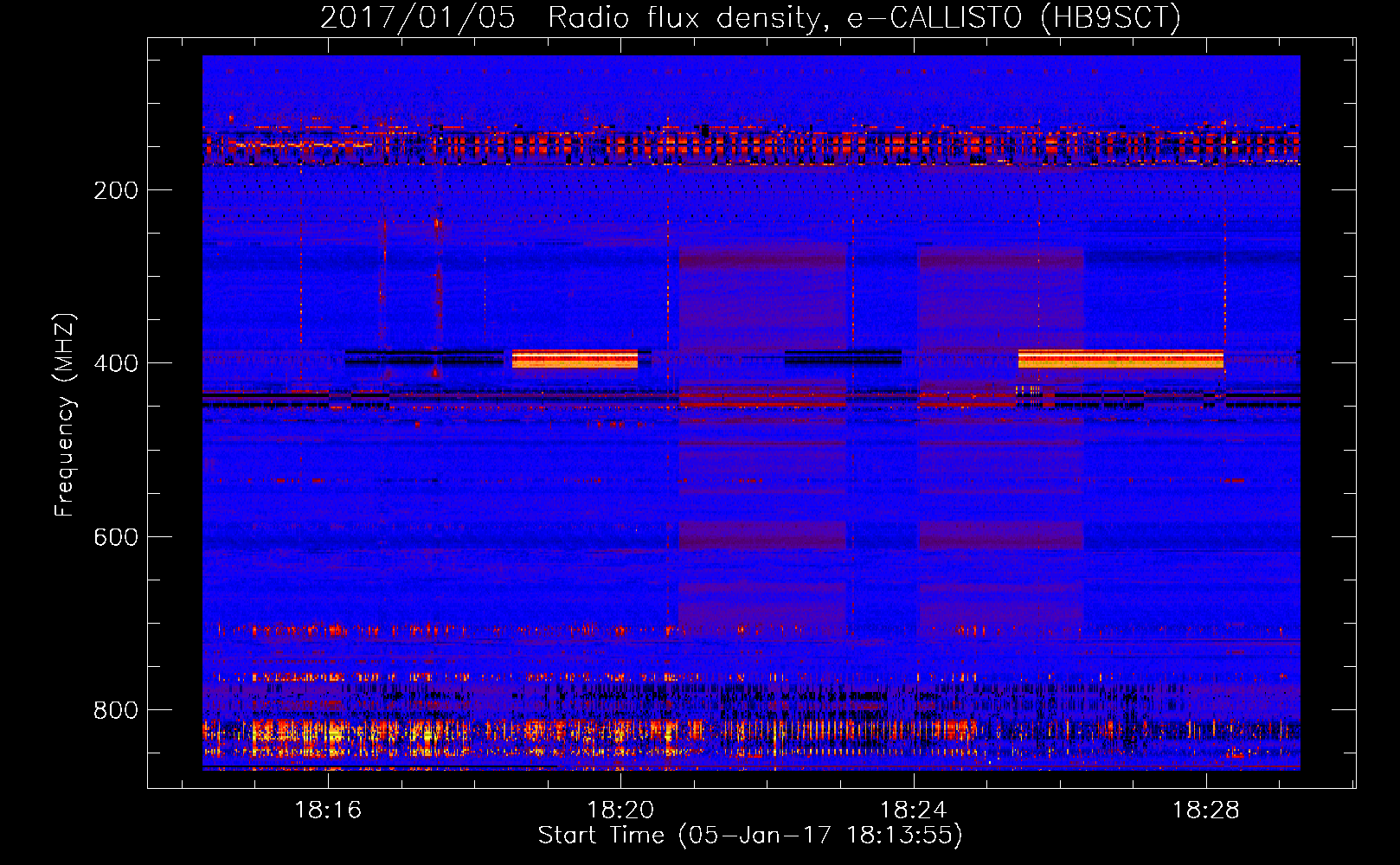Screen dimensions: 1400x865
Task: Select the 400 frequency tick label
Action: pos(116,363)
